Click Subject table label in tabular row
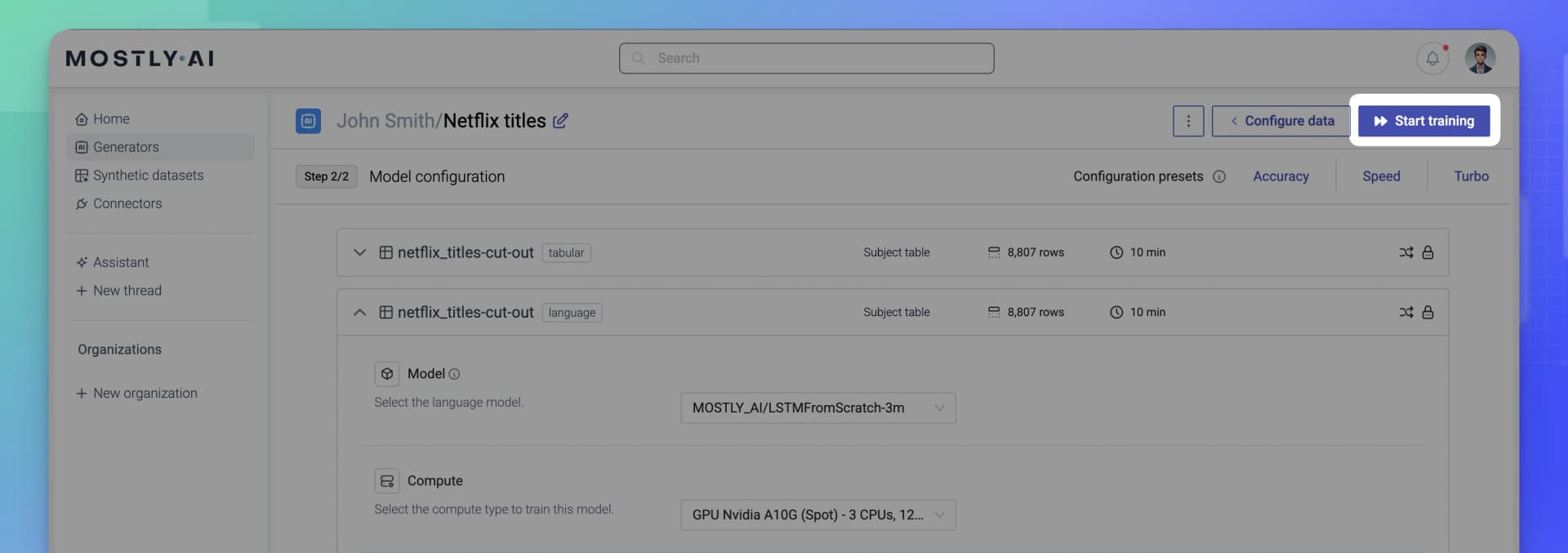This screenshot has width=1568, height=553. (897, 252)
